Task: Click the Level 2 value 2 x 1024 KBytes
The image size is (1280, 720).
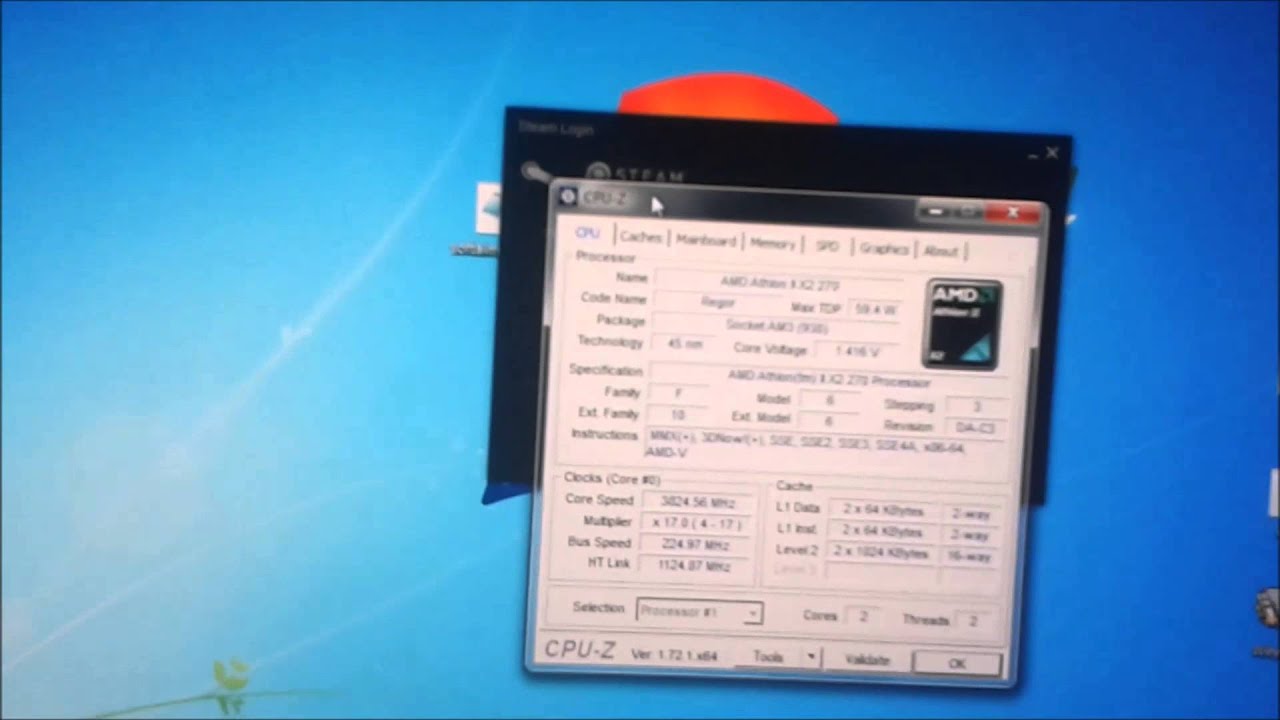Action: 881,553
